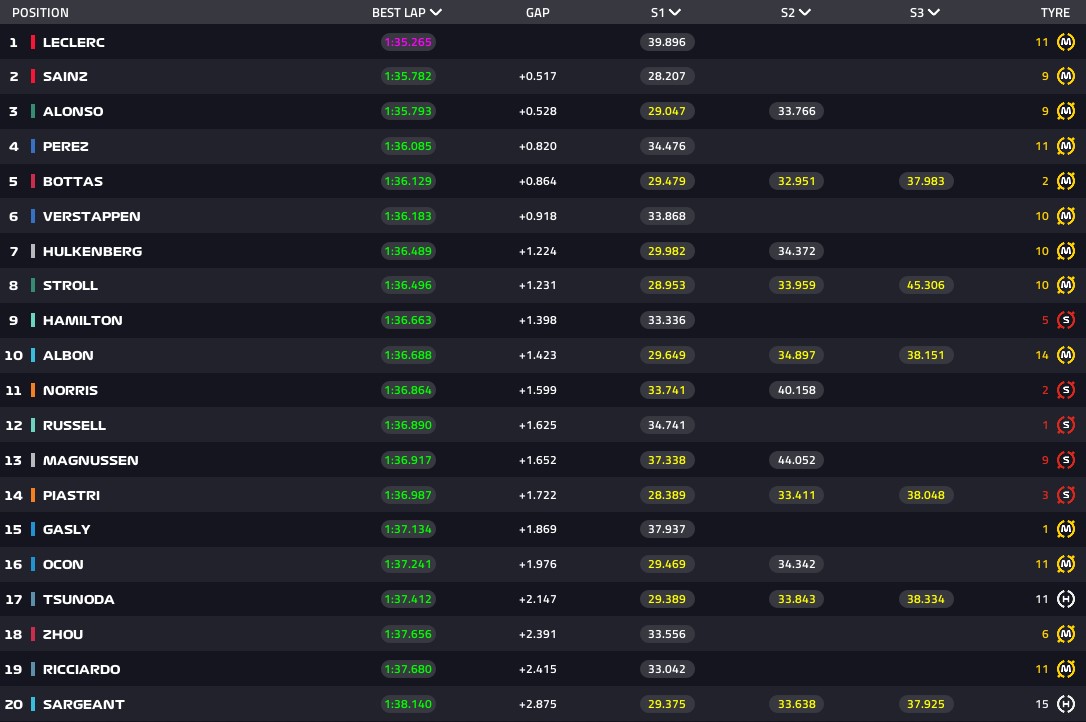Click the soft tyre icon for Hamilton

[1066, 320]
